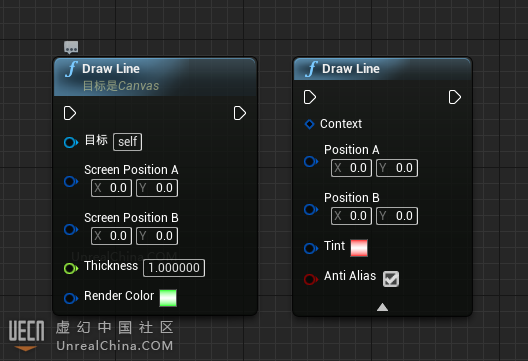The image size is (528, 361).
Task: Click input execution pin of right Draw Line node
Action: tap(310, 97)
